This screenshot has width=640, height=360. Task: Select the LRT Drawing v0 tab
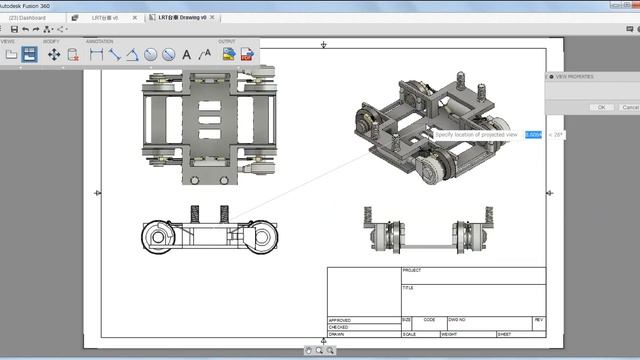coord(182,18)
